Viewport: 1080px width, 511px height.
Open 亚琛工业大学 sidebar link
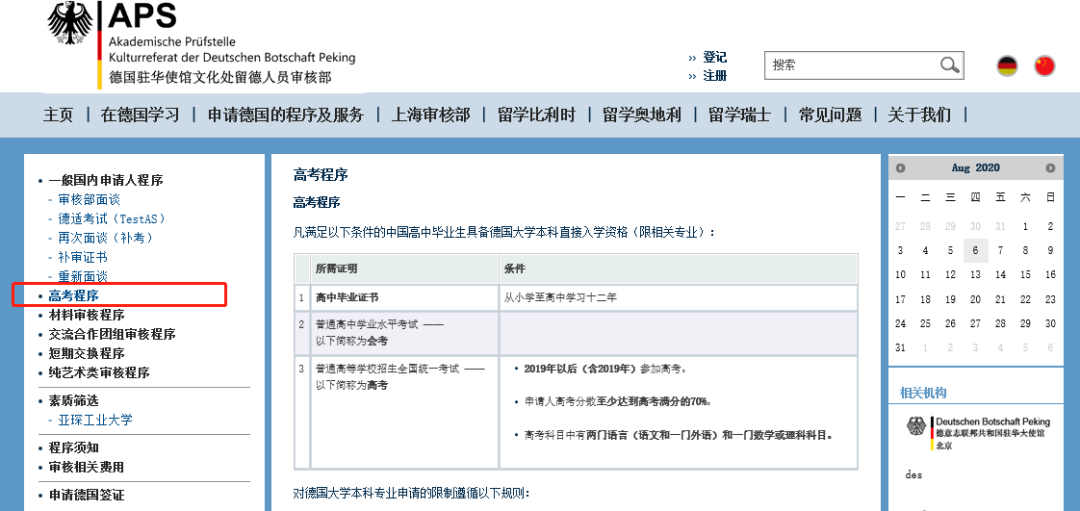pos(95,420)
